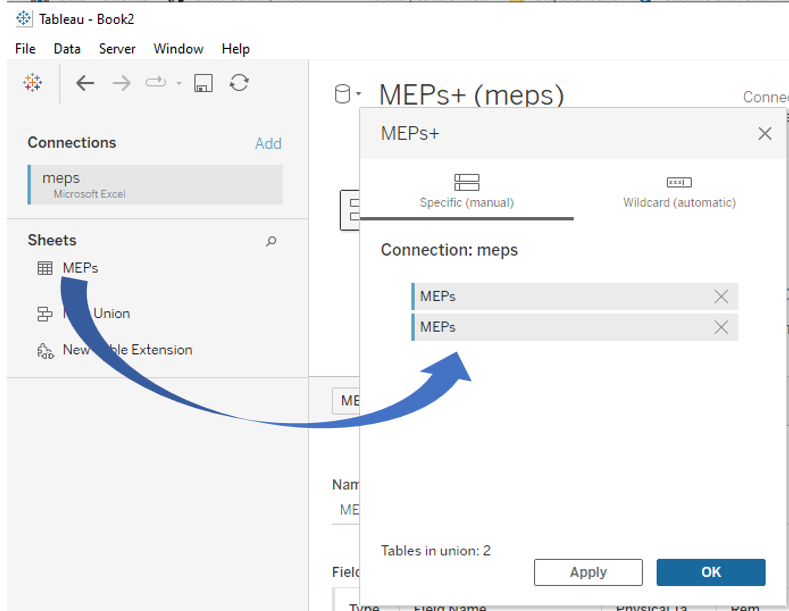Screen dimensions: 789x611
Task: Click the Connection: meps heading
Action: pos(449,250)
